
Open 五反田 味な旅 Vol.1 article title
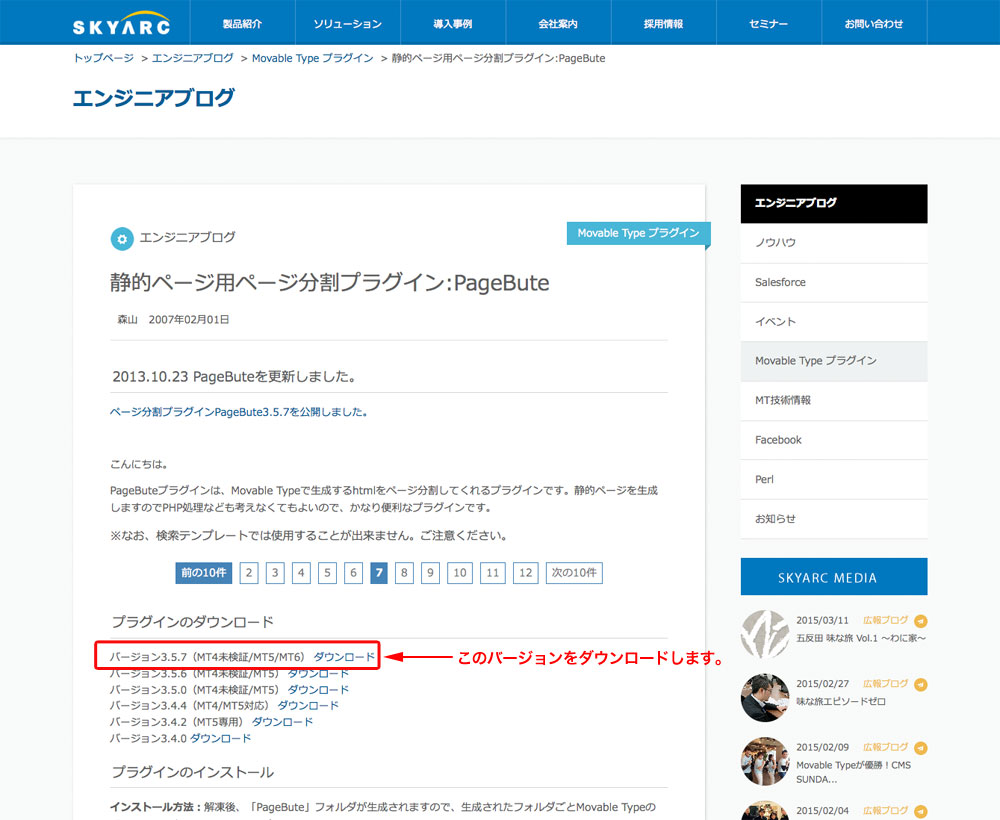[860, 638]
